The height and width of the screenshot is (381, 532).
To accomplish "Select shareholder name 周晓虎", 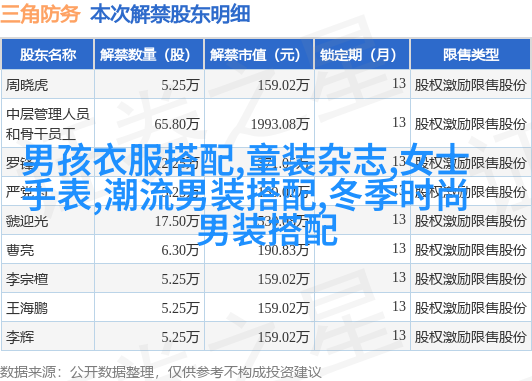I will coord(27,85).
